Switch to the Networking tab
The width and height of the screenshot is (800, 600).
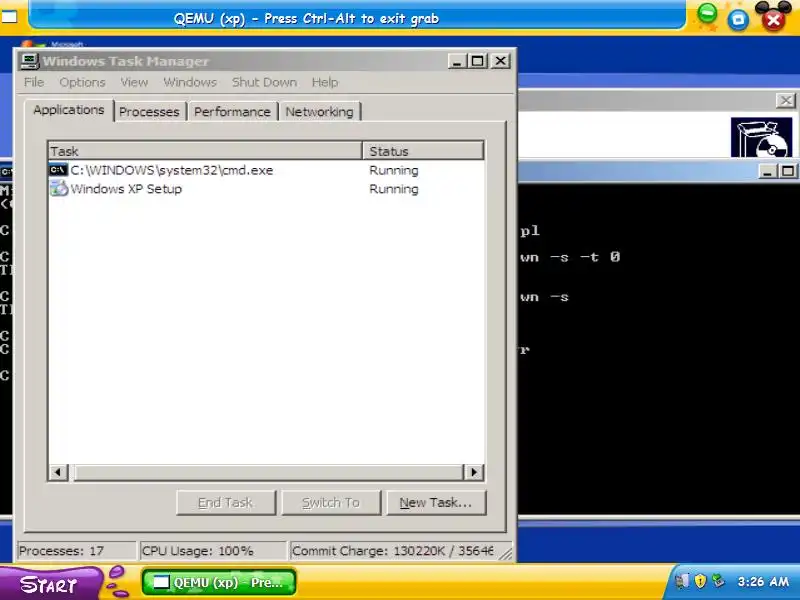[319, 112]
